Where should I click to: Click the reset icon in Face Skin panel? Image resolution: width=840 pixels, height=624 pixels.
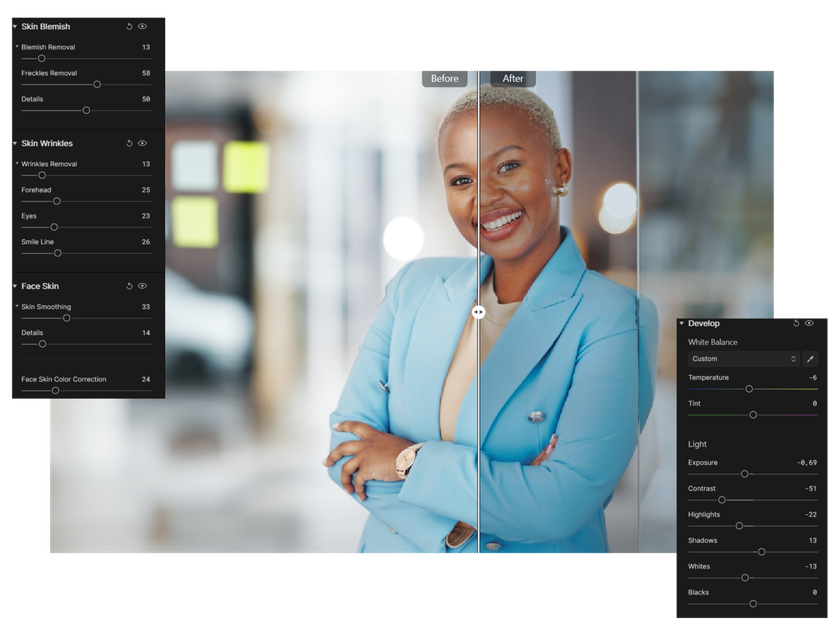pos(128,286)
